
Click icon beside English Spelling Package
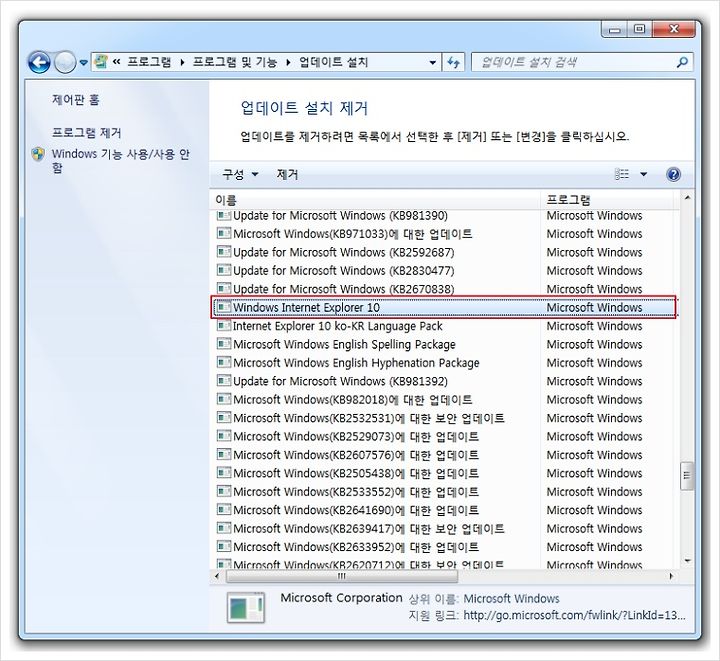click(224, 344)
